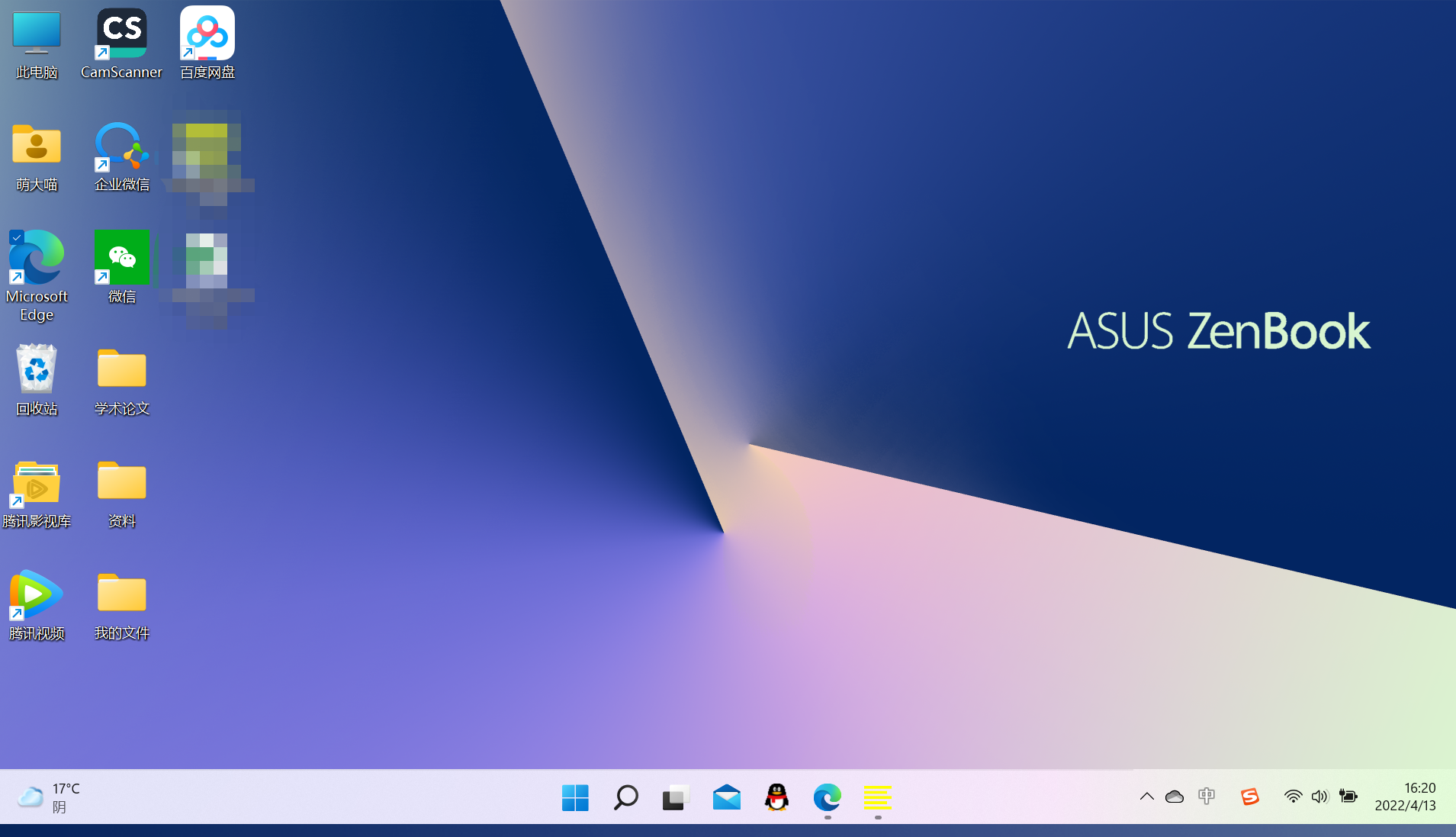Toggle the 中 input language indicator

[x=1207, y=797]
